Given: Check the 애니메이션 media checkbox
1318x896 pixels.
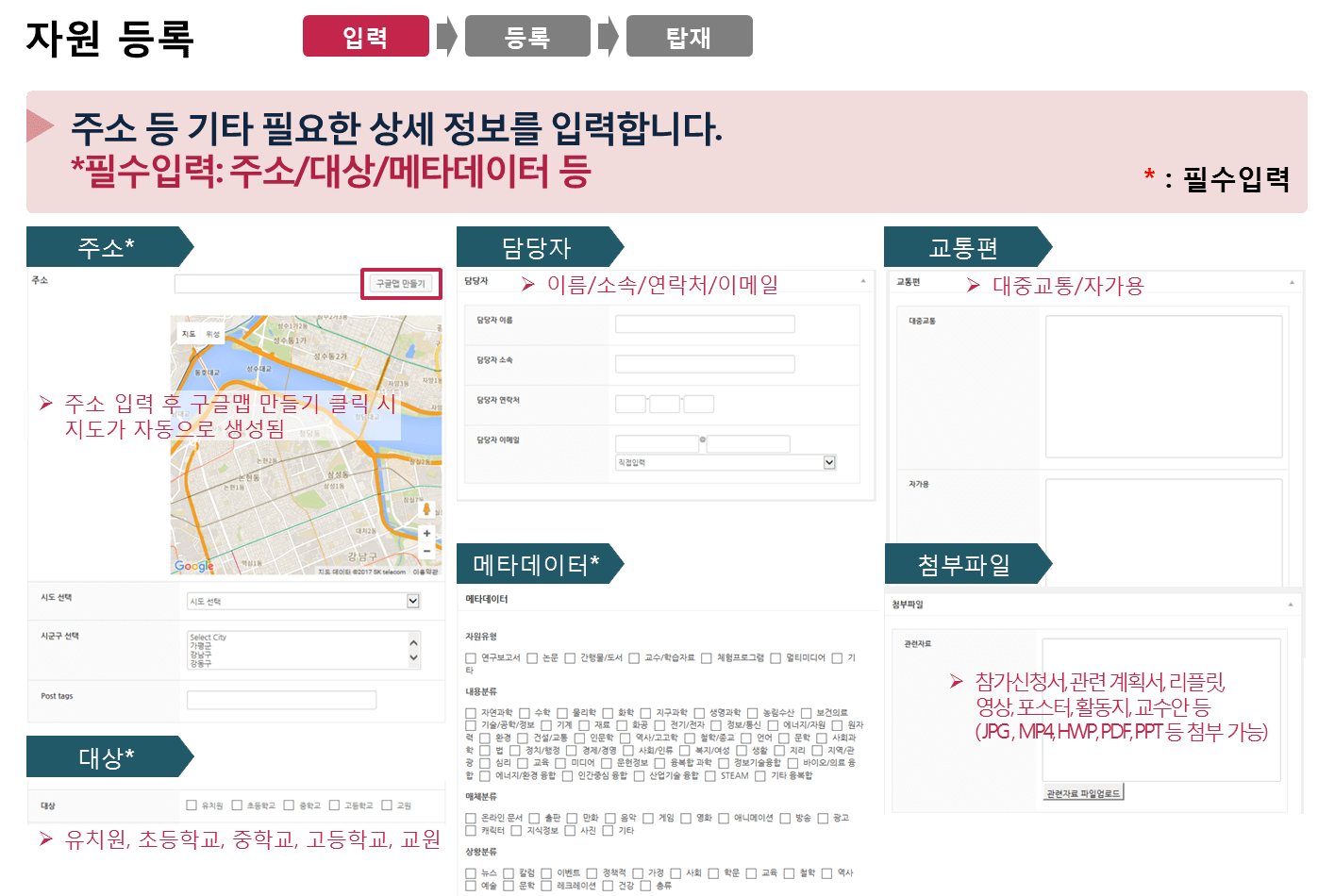Looking at the screenshot, I should 724,819.
